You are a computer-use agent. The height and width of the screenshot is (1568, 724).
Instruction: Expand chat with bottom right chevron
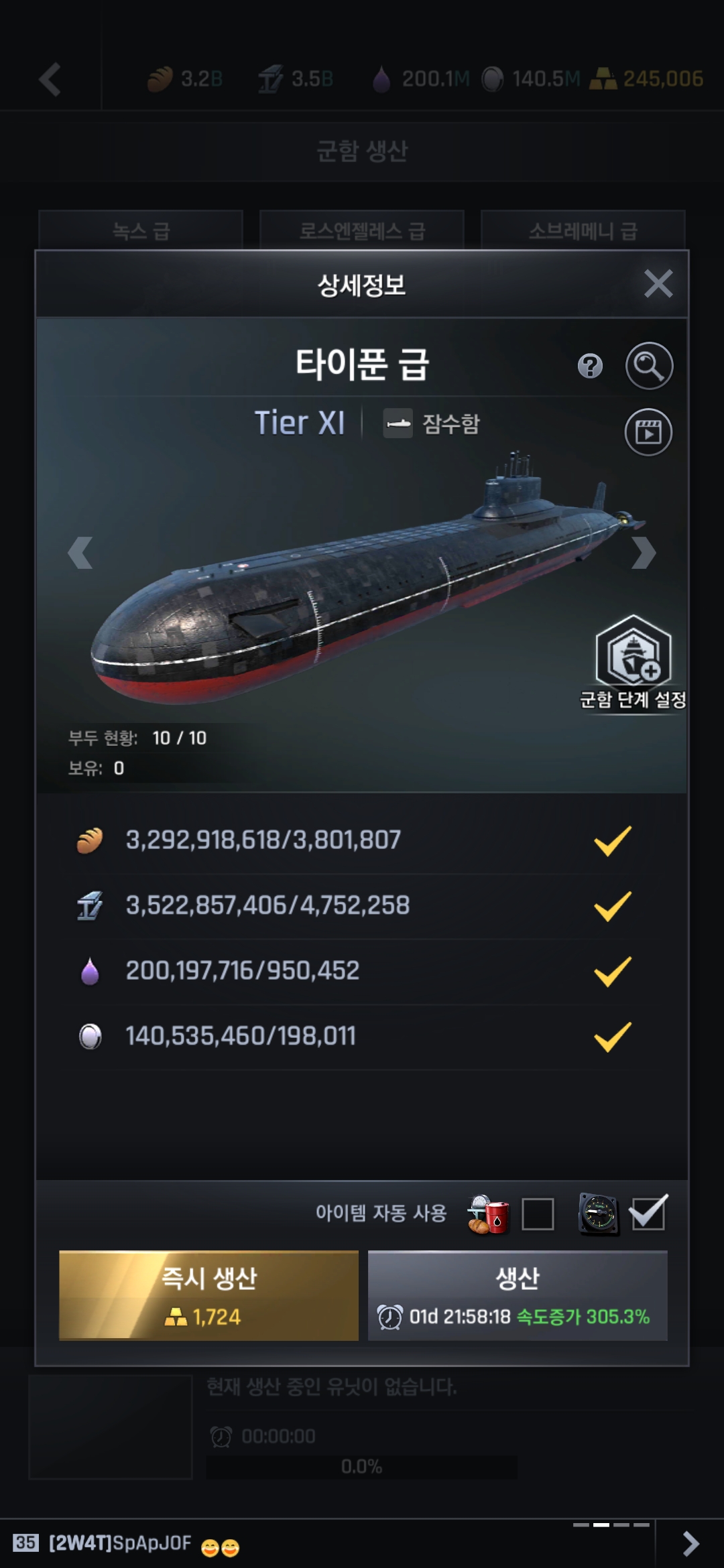pos(690,1543)
